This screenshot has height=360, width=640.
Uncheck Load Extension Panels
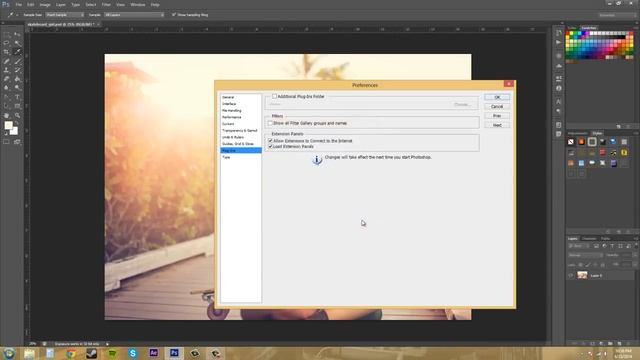[270, 146]
